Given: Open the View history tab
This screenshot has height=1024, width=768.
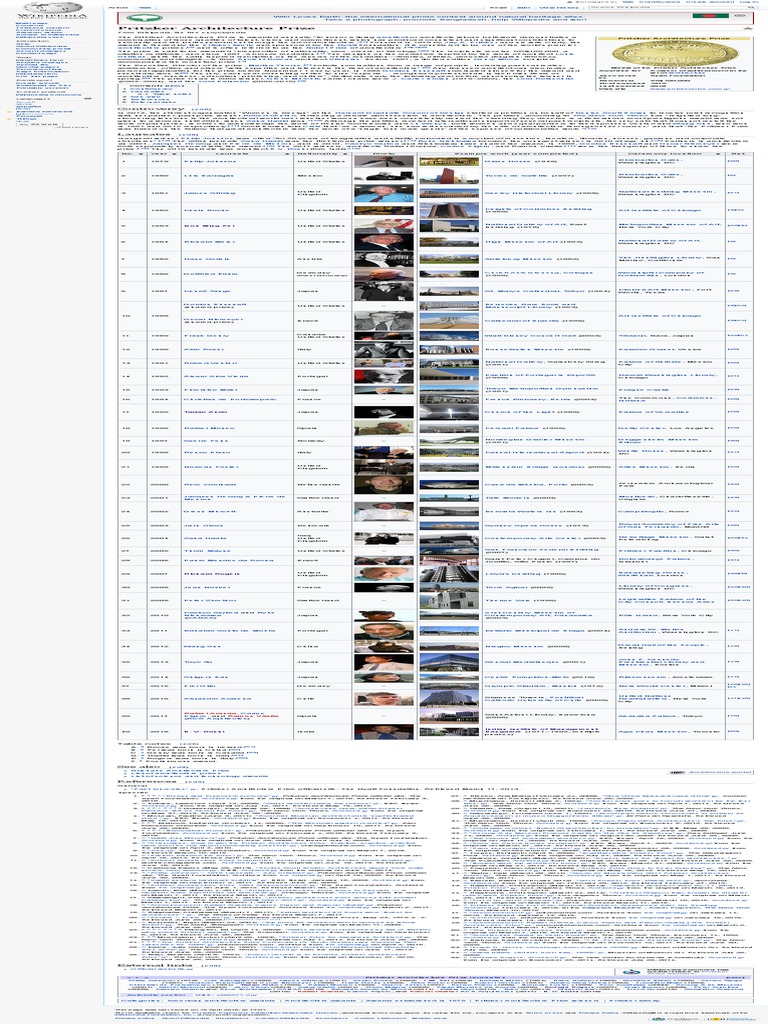Looking at the screenshot, I should (x=557, y=7).
